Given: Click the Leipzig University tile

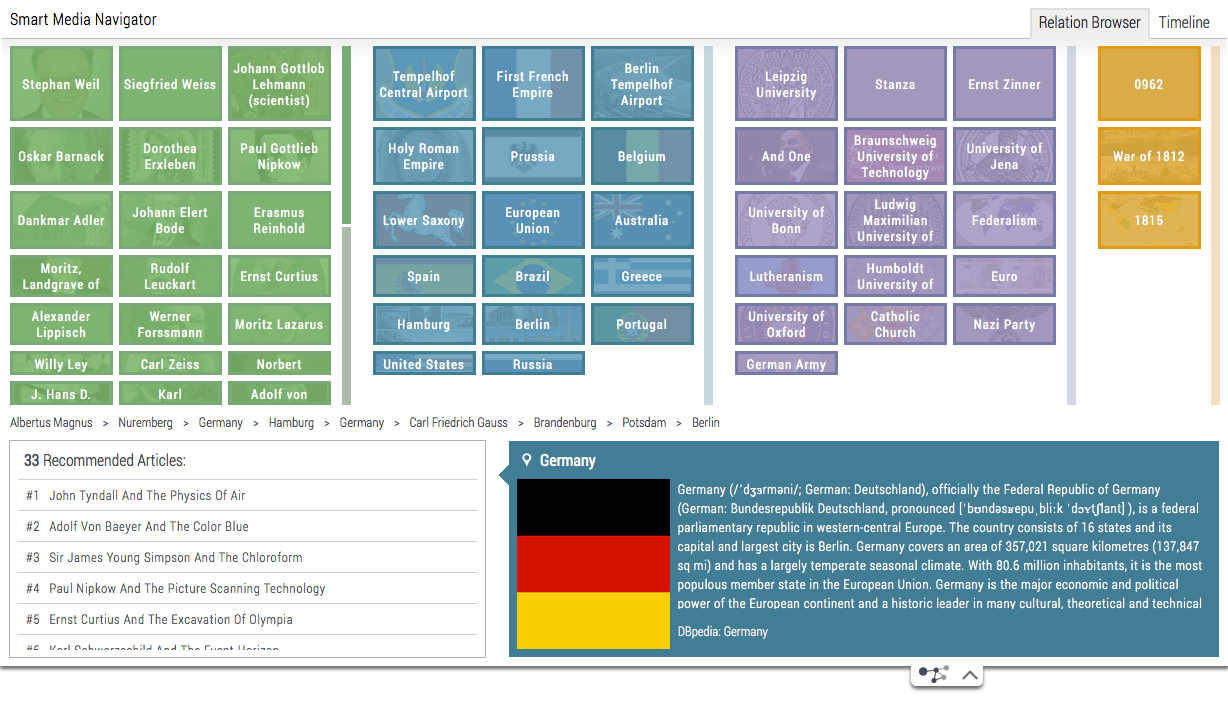Looking at the screenshot, I should tap(786, 84).
